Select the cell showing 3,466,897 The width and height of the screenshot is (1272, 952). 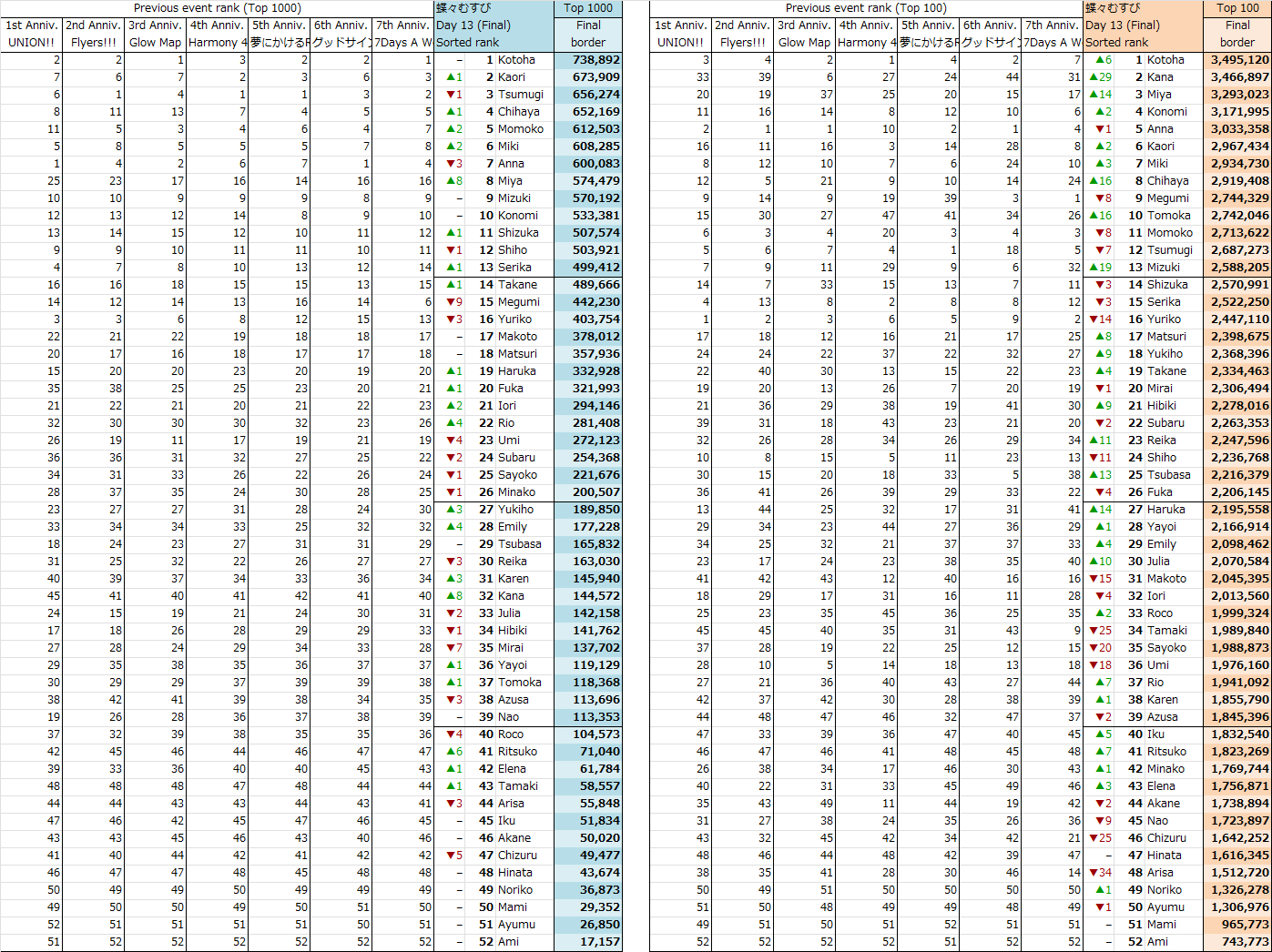[1237, 77]
